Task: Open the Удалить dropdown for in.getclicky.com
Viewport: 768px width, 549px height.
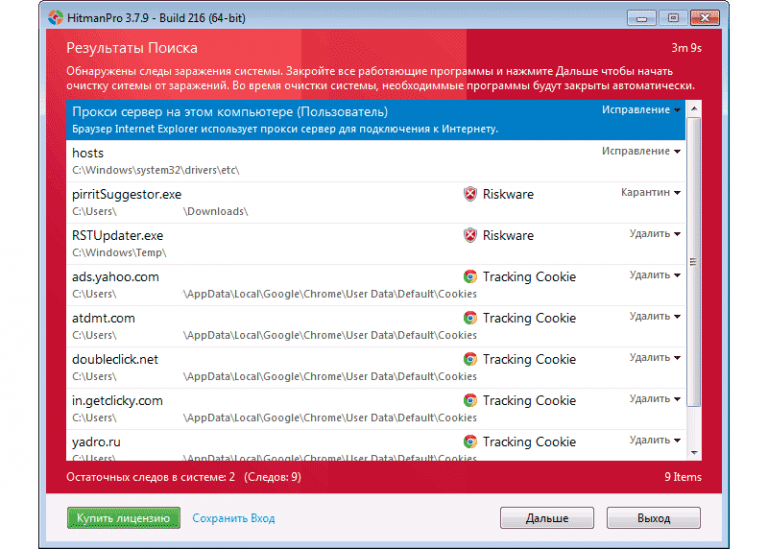Action: pyautogui.click(x=655, y=399)
